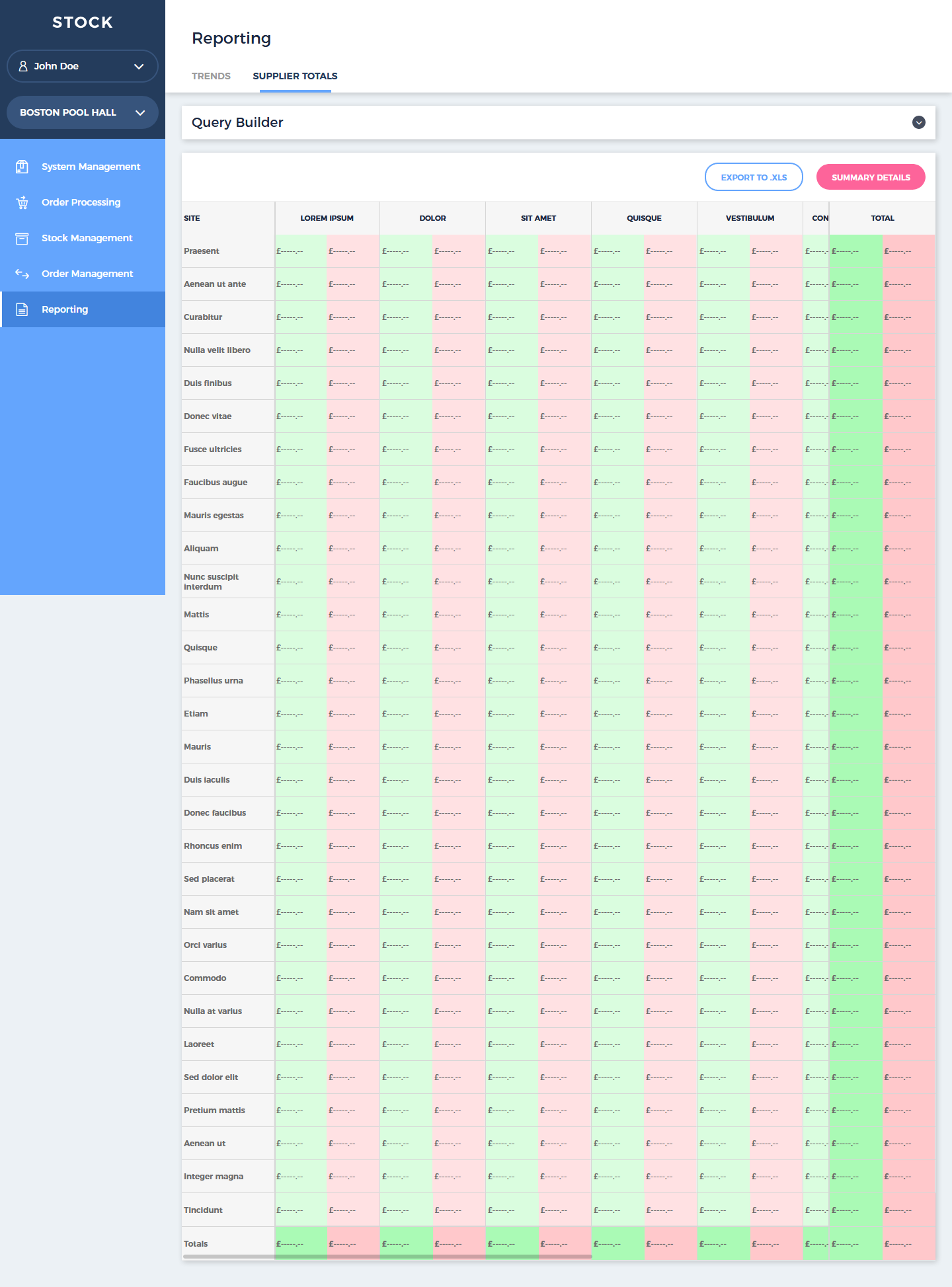Open Stock Management from the sidebar

point(87,238)
